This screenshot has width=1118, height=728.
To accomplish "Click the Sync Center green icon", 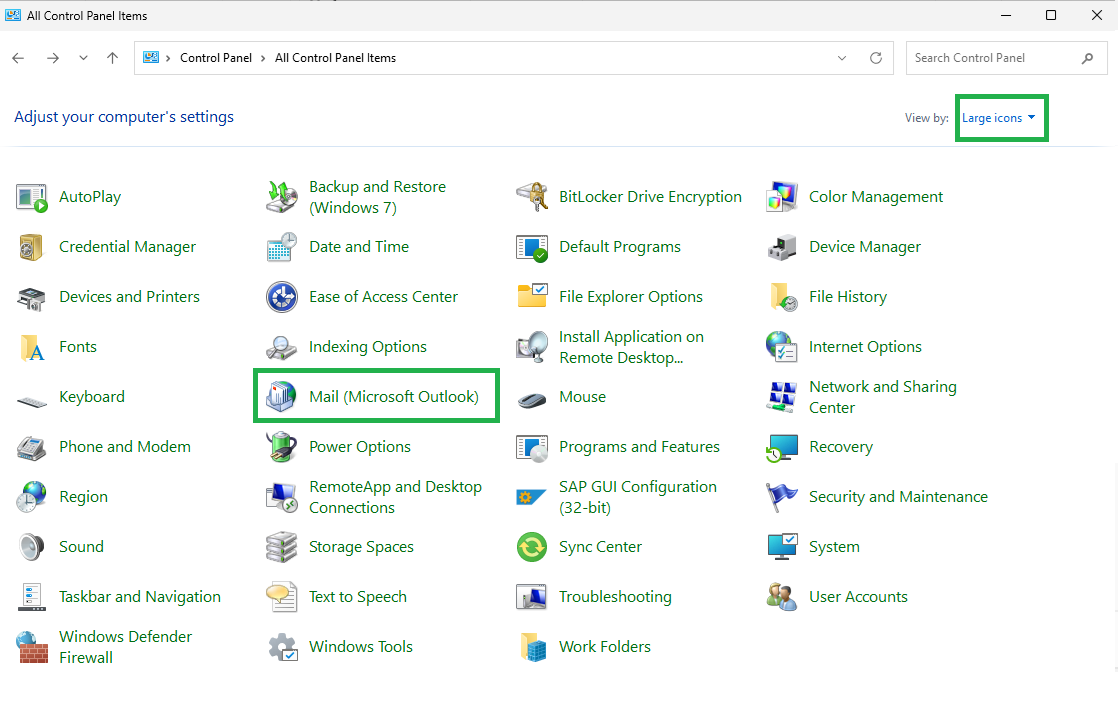I will coord(532,547).
